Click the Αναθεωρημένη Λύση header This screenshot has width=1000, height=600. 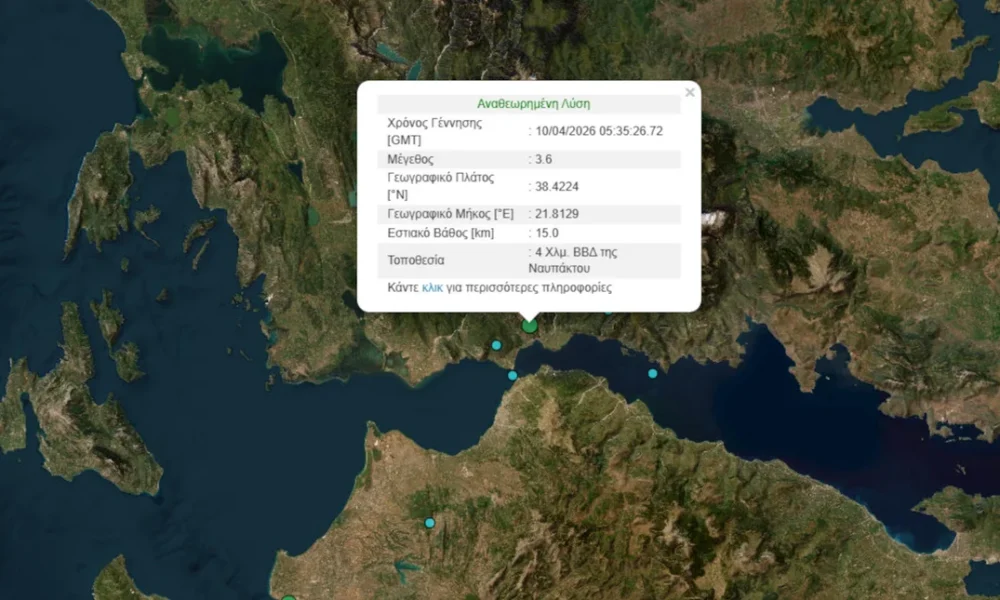pos(532,102)
